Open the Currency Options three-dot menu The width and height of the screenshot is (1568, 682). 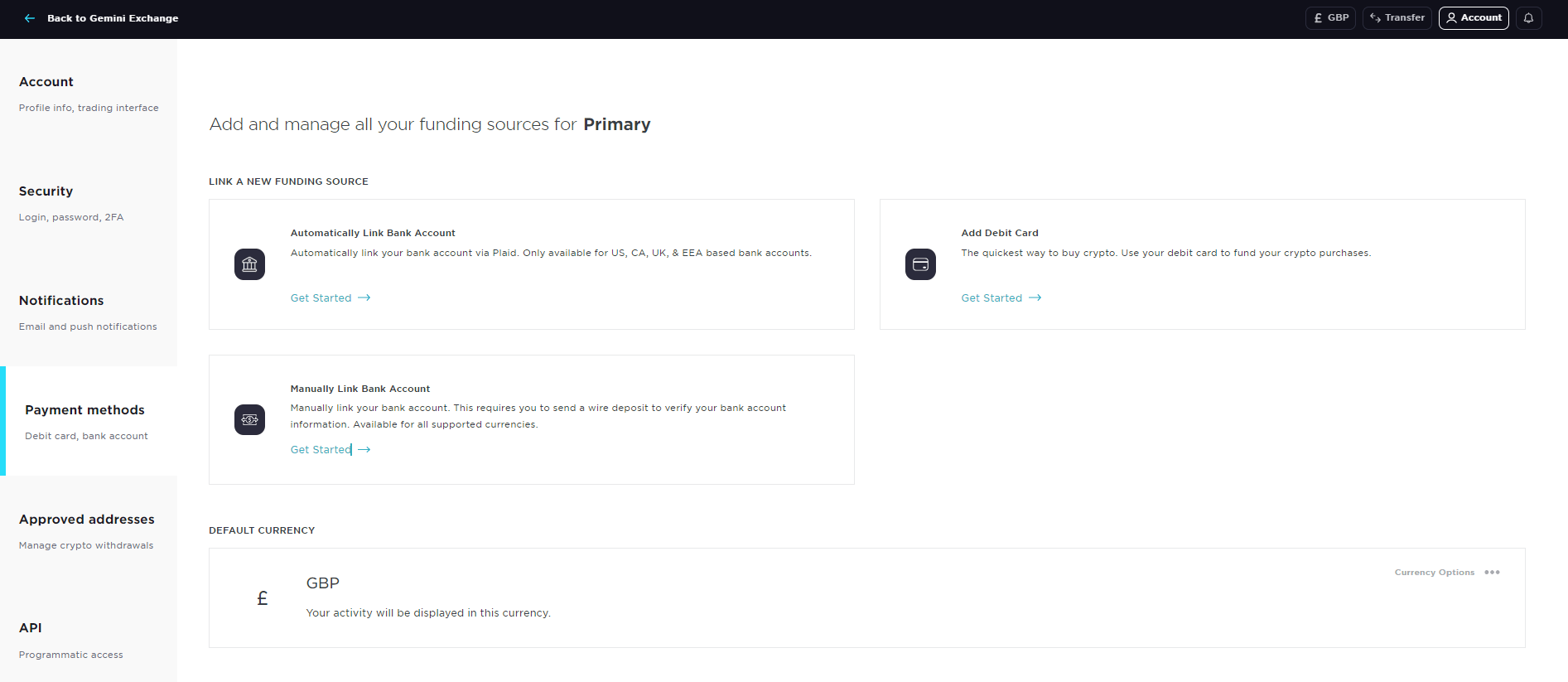pyautogui.click(x=1493, y=573)
